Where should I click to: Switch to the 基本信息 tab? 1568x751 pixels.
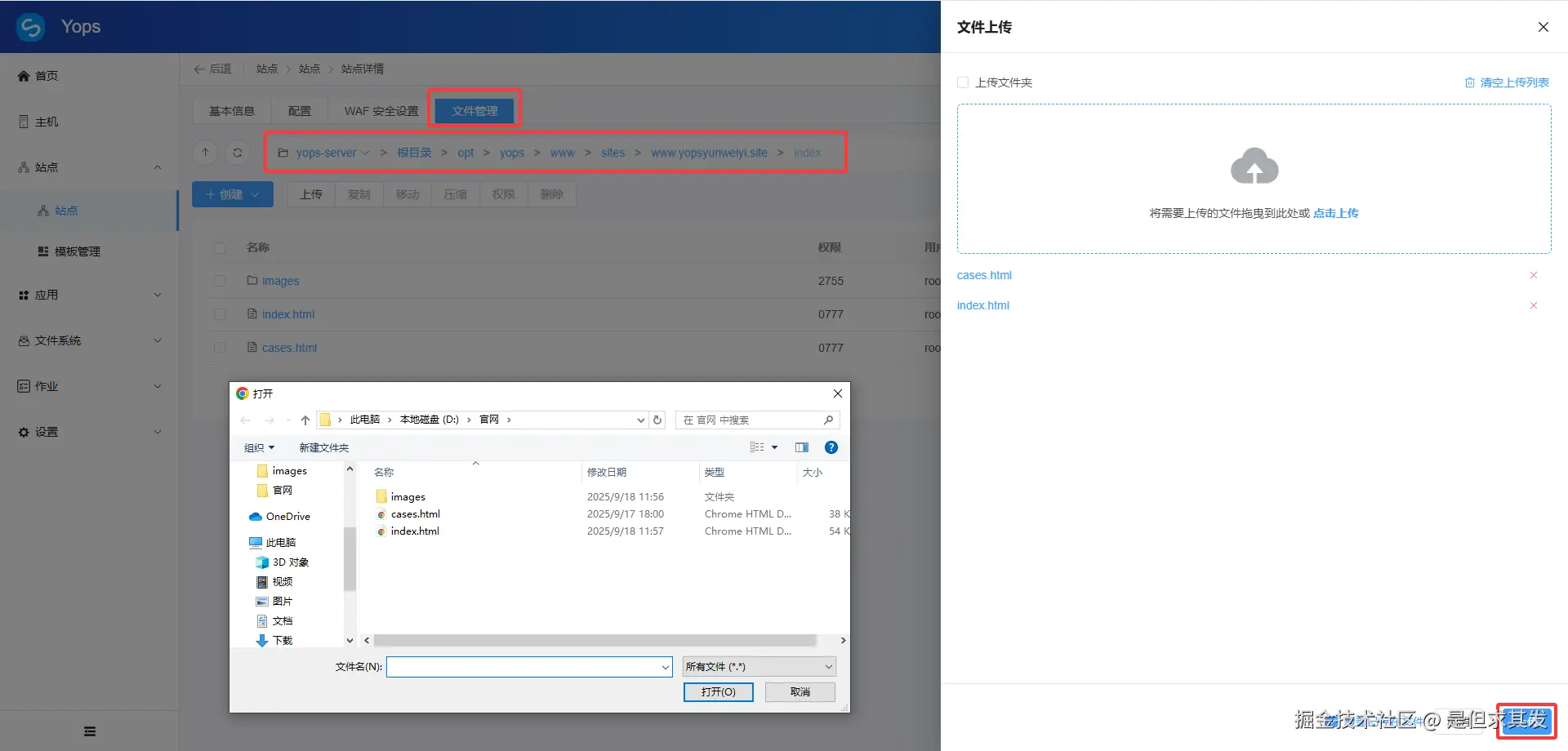(232, 111)
